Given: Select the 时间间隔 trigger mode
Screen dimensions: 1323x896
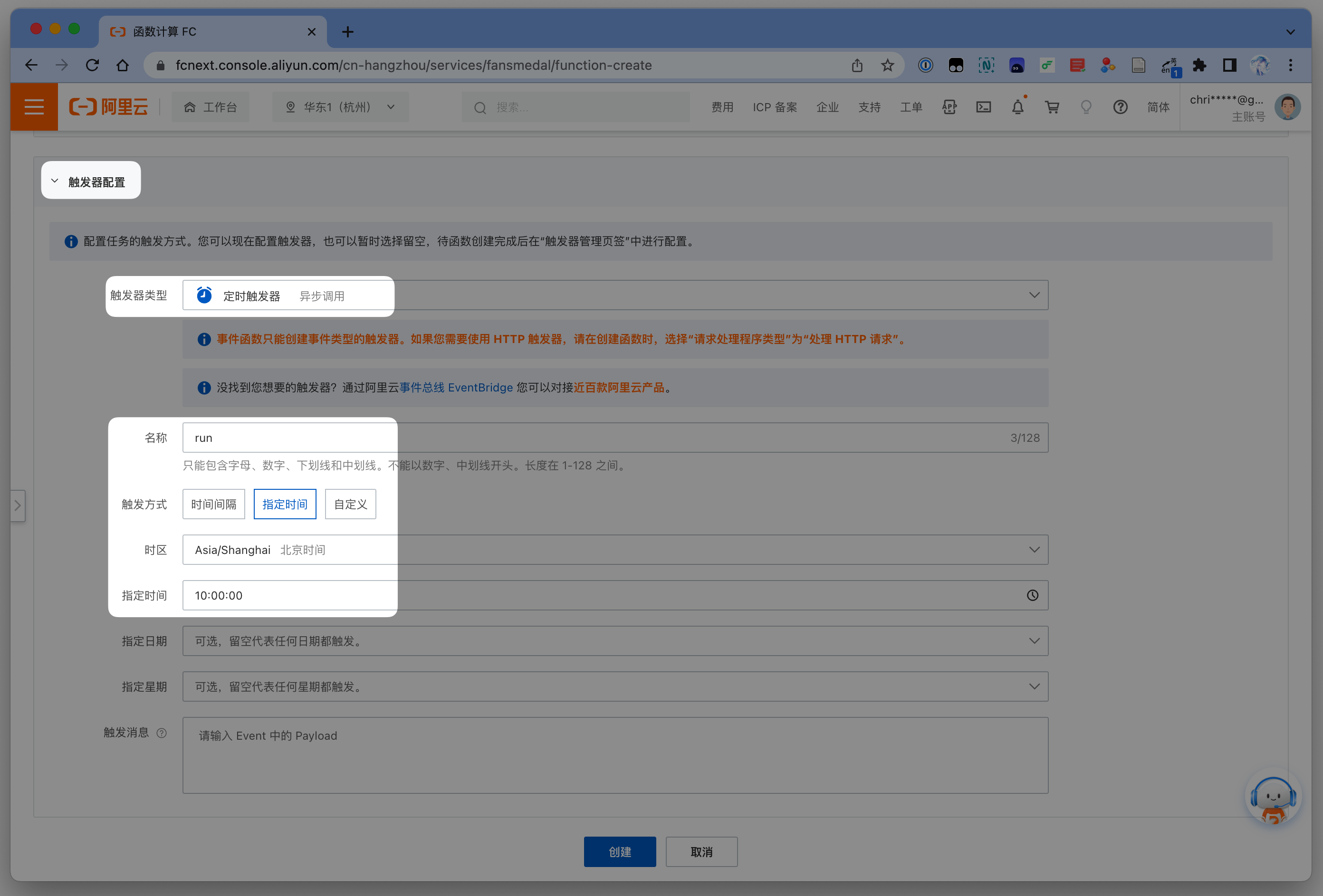Looking at the screenshot, I should [213, 505].
